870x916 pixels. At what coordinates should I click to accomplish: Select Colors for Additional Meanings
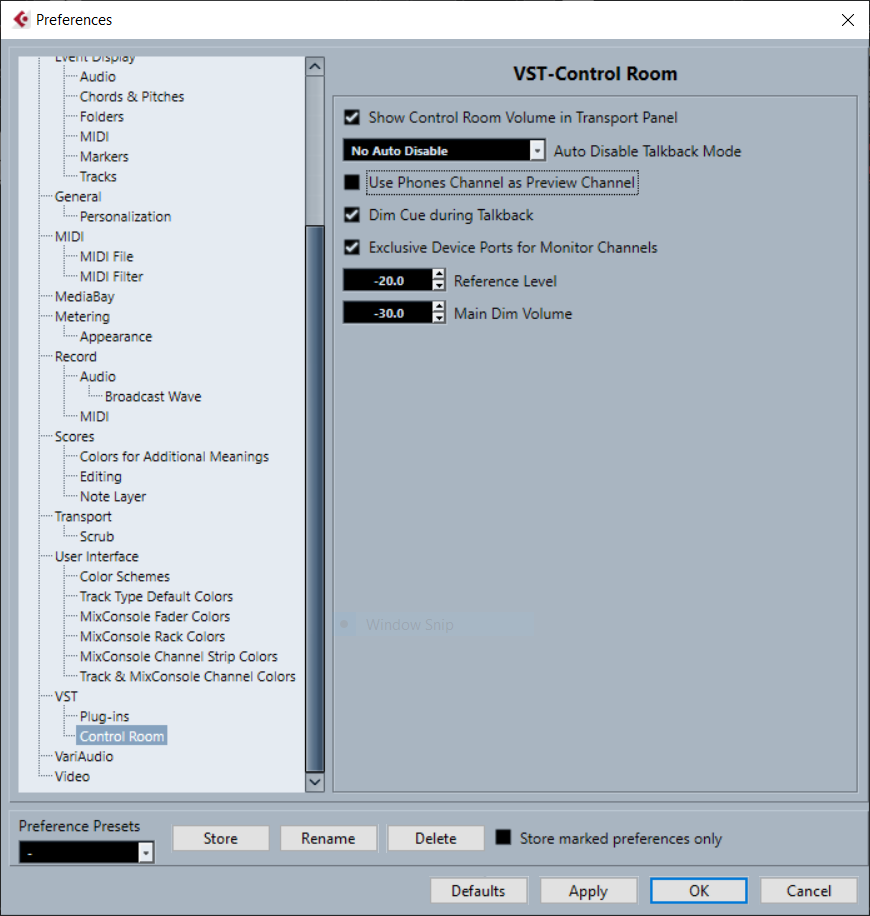click(174, 456)
